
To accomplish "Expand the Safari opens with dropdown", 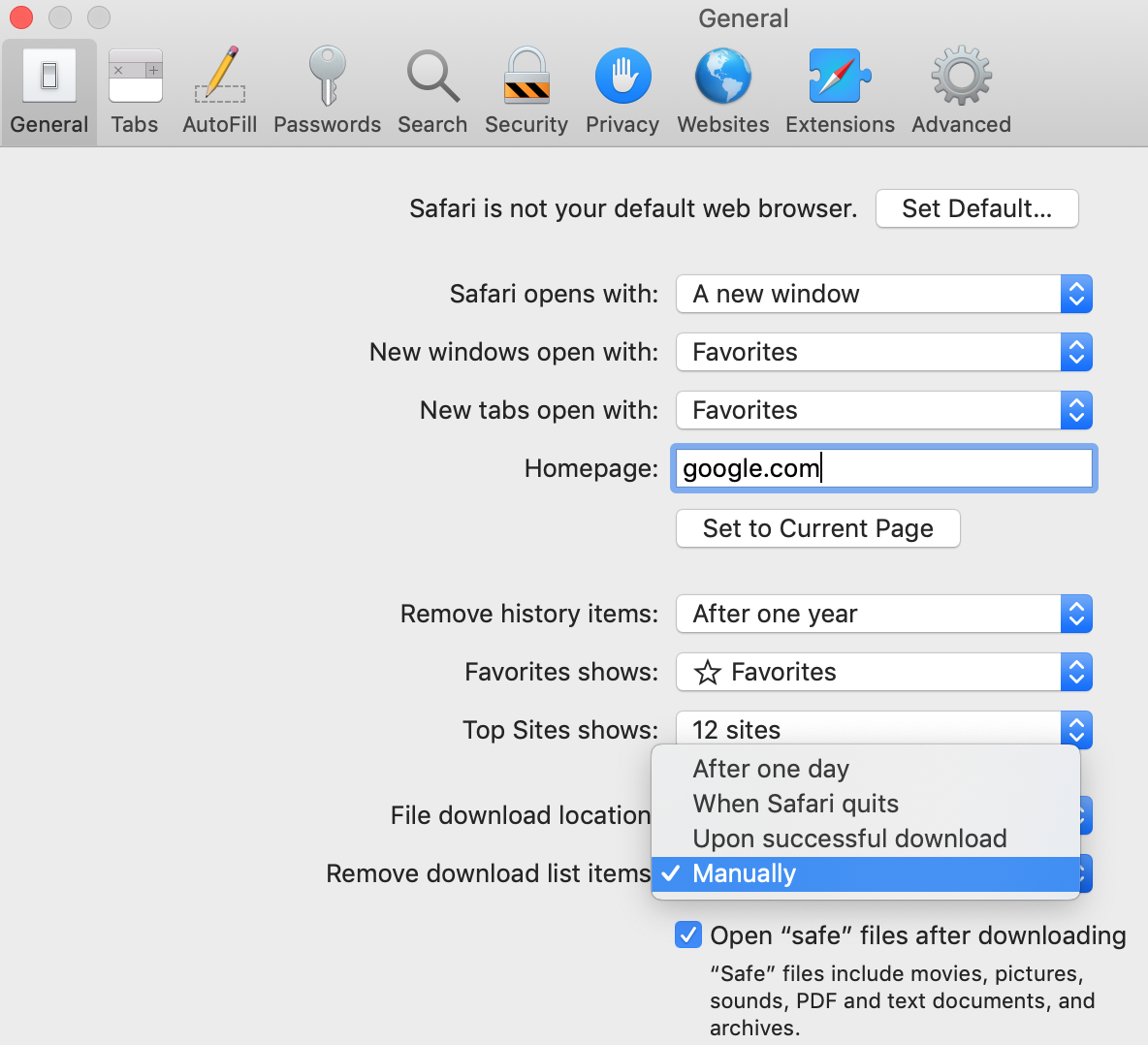I will (883, 294).
